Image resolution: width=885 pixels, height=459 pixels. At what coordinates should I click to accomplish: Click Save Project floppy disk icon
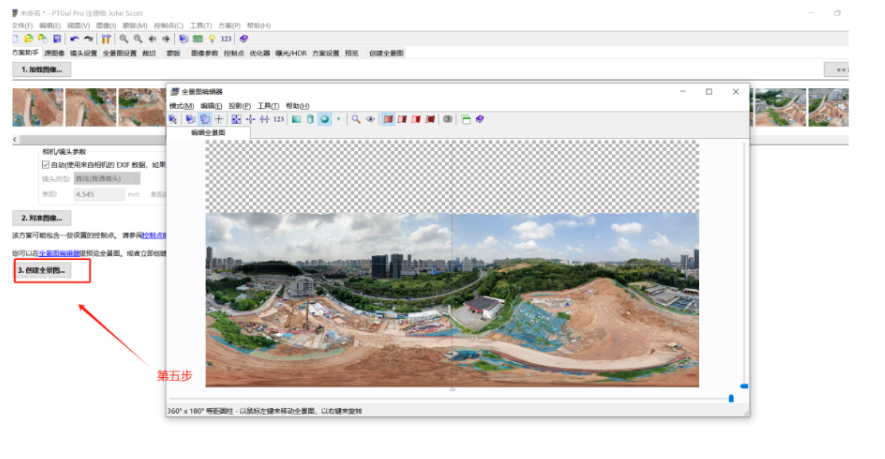point(57,38)
